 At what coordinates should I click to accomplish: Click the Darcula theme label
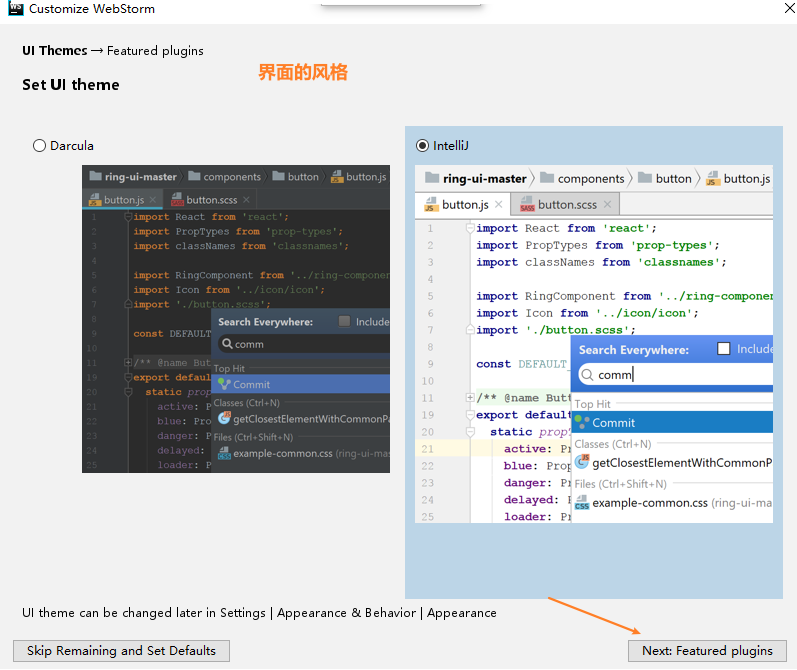point(72,146)
